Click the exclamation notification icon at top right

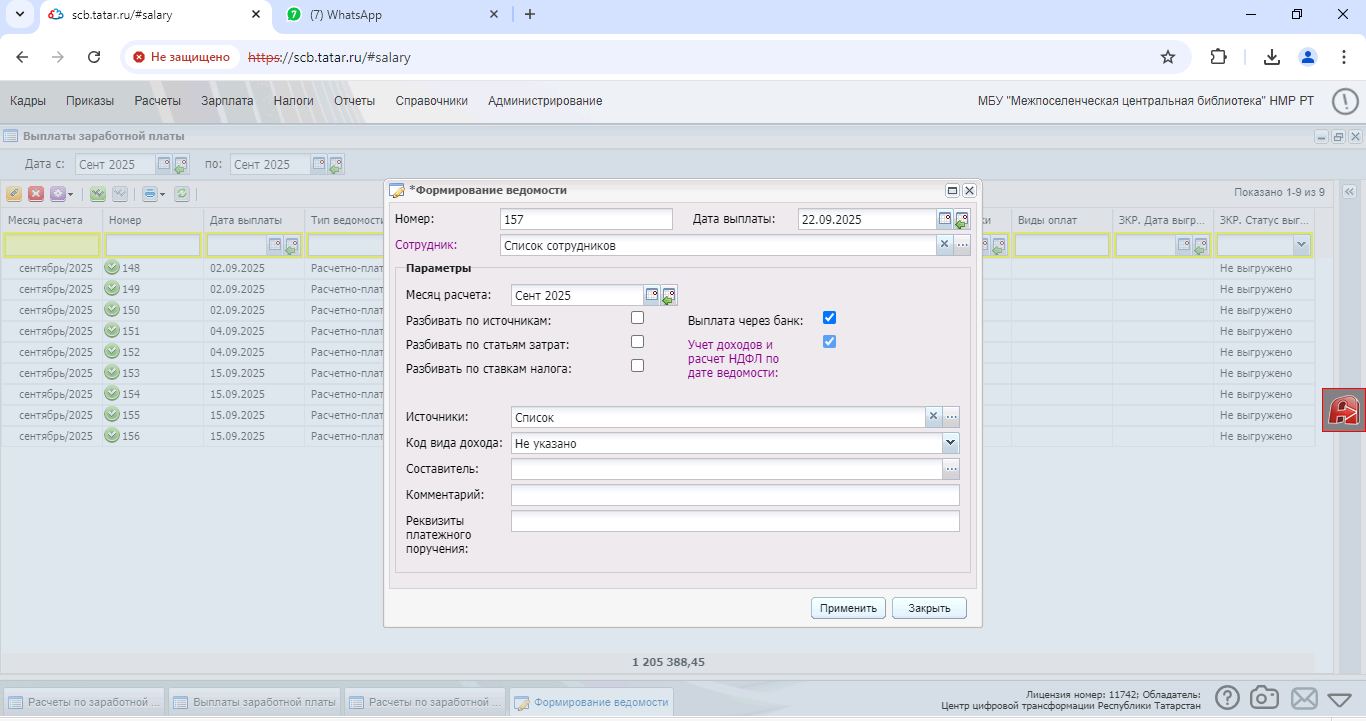[x=1346, y=101]
